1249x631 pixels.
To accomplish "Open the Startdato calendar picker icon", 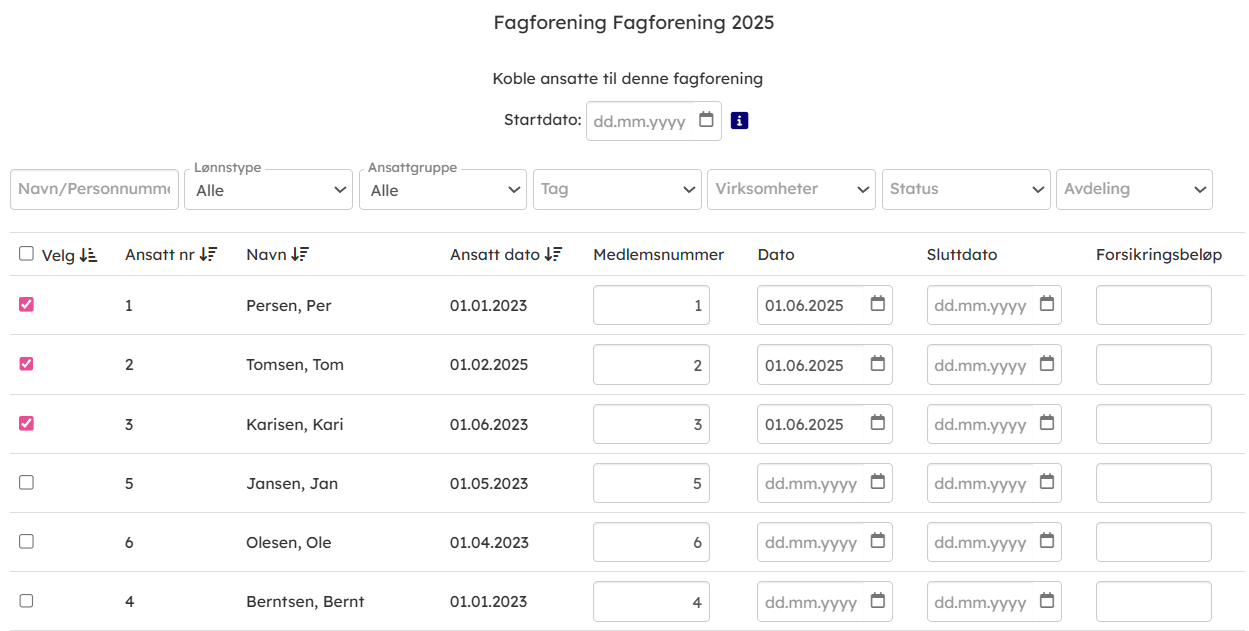I will [x=706, y=120].
